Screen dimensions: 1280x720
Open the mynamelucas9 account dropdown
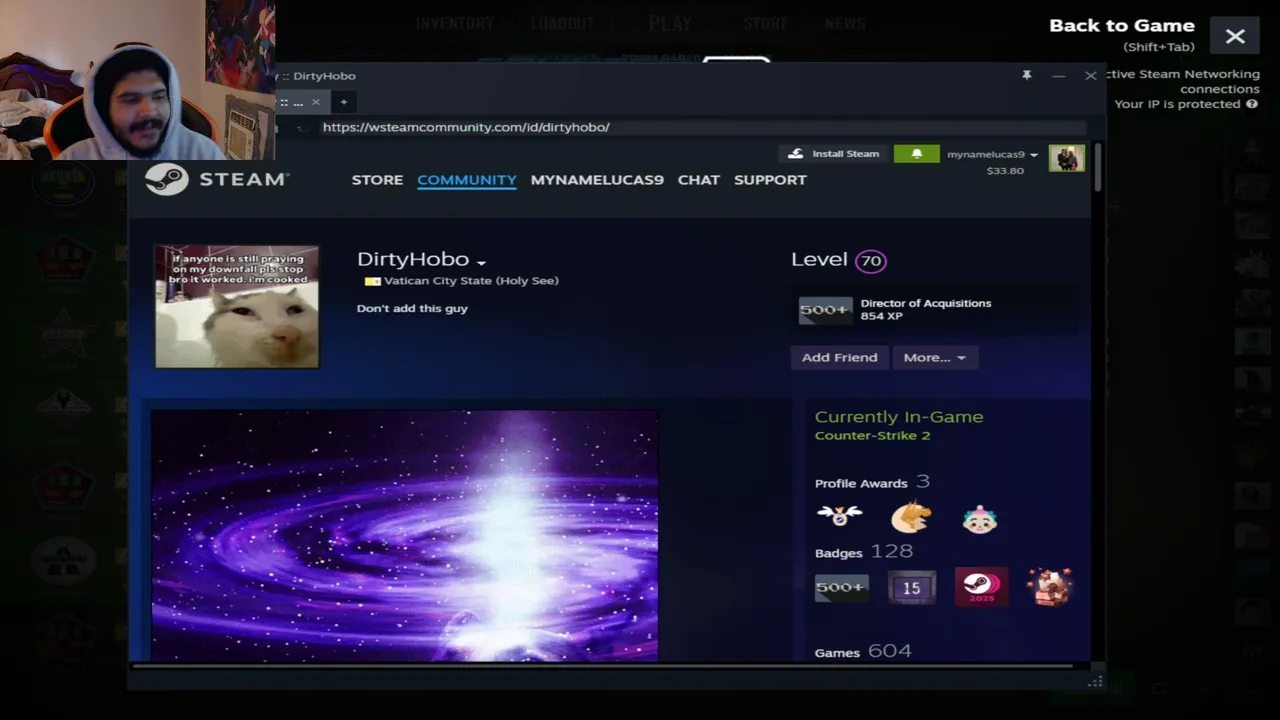[x=992, y=154]
